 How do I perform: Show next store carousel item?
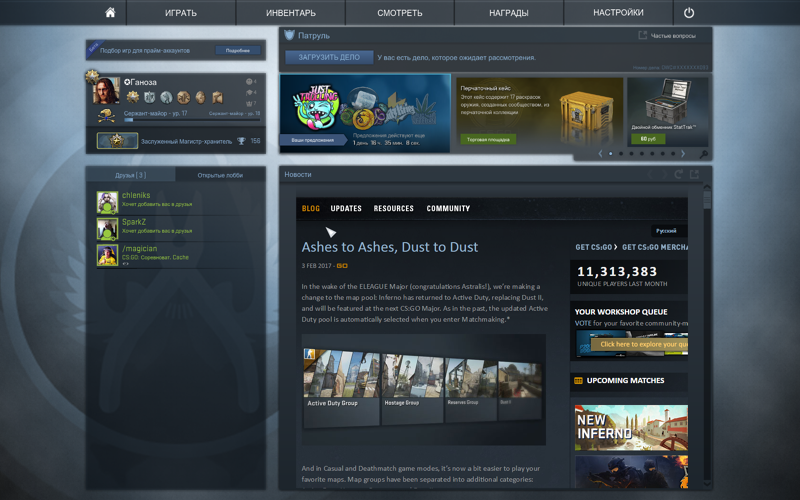pyautogui.click(x=683, y=154)
